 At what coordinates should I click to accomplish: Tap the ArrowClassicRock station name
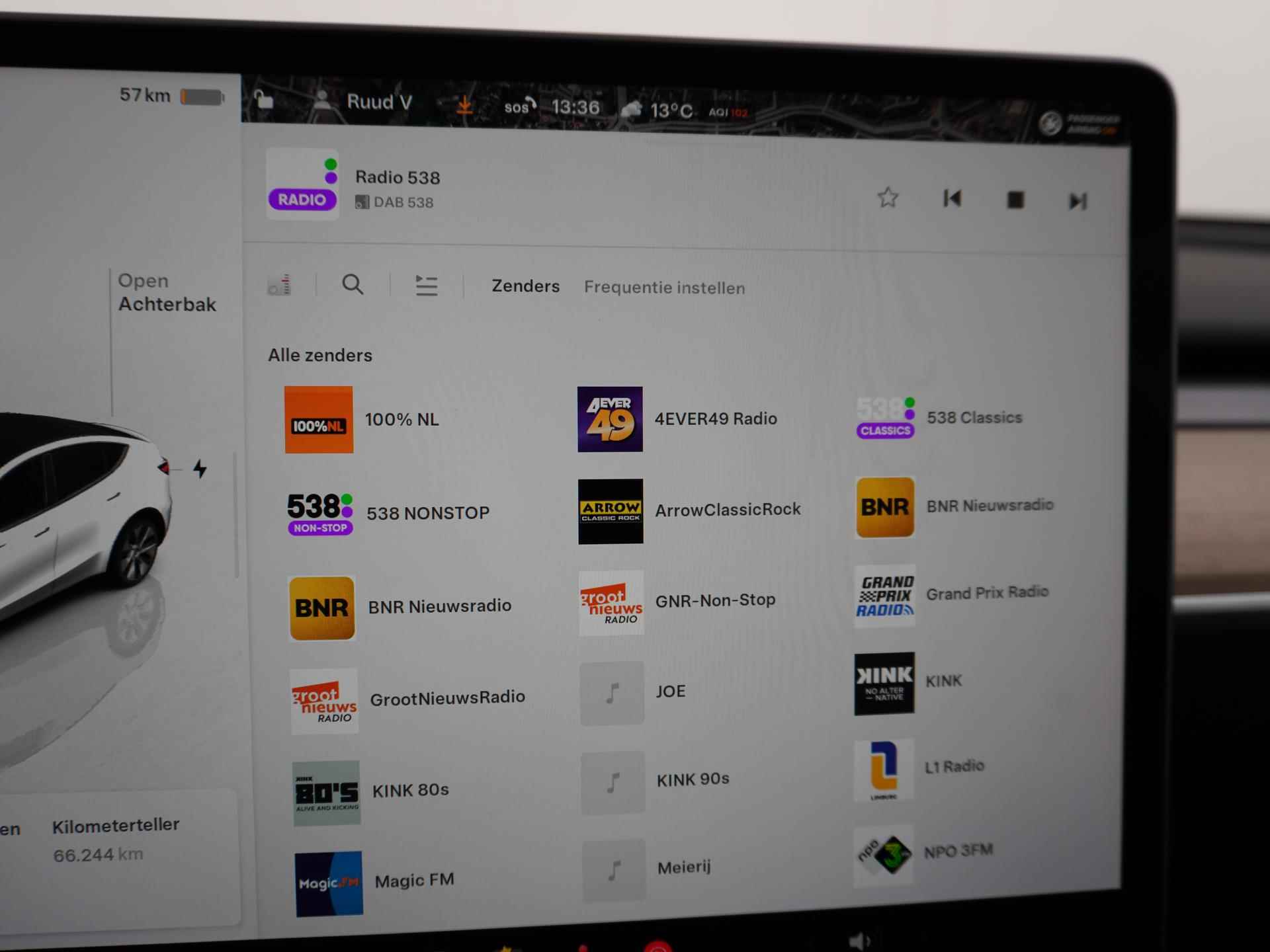click(x=728, y=510)
